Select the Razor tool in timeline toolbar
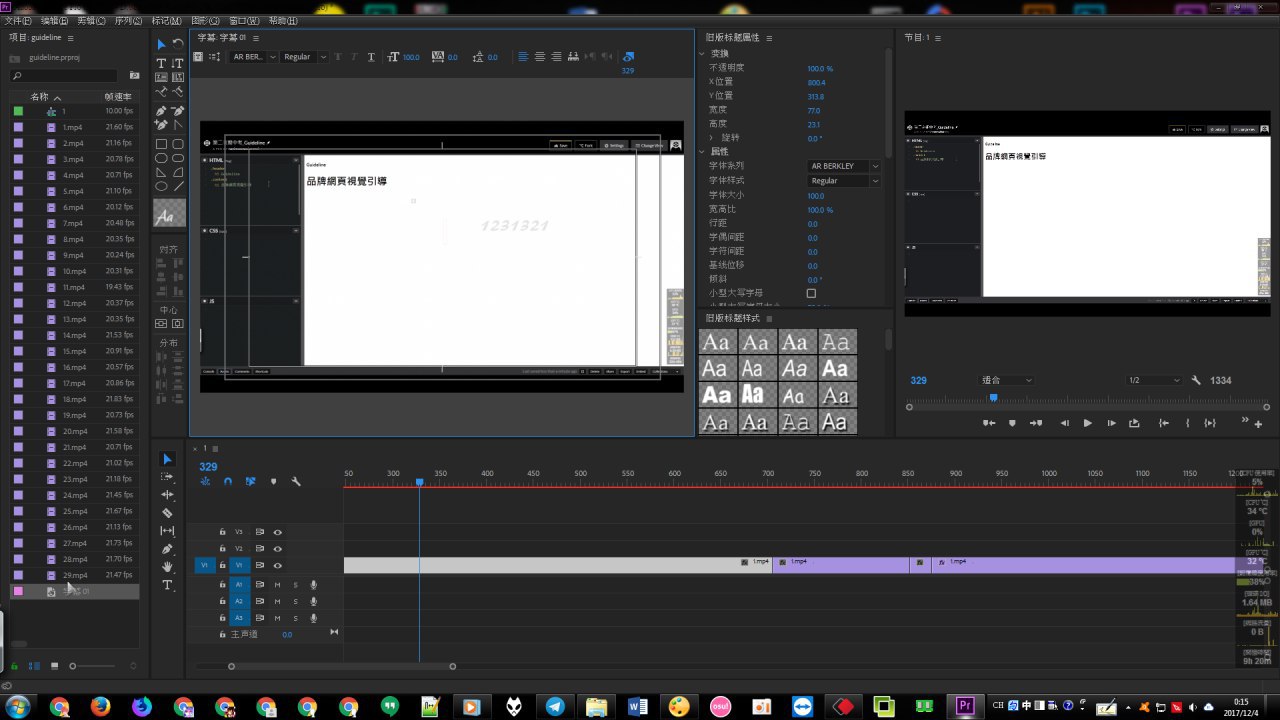 click(167, 513)
